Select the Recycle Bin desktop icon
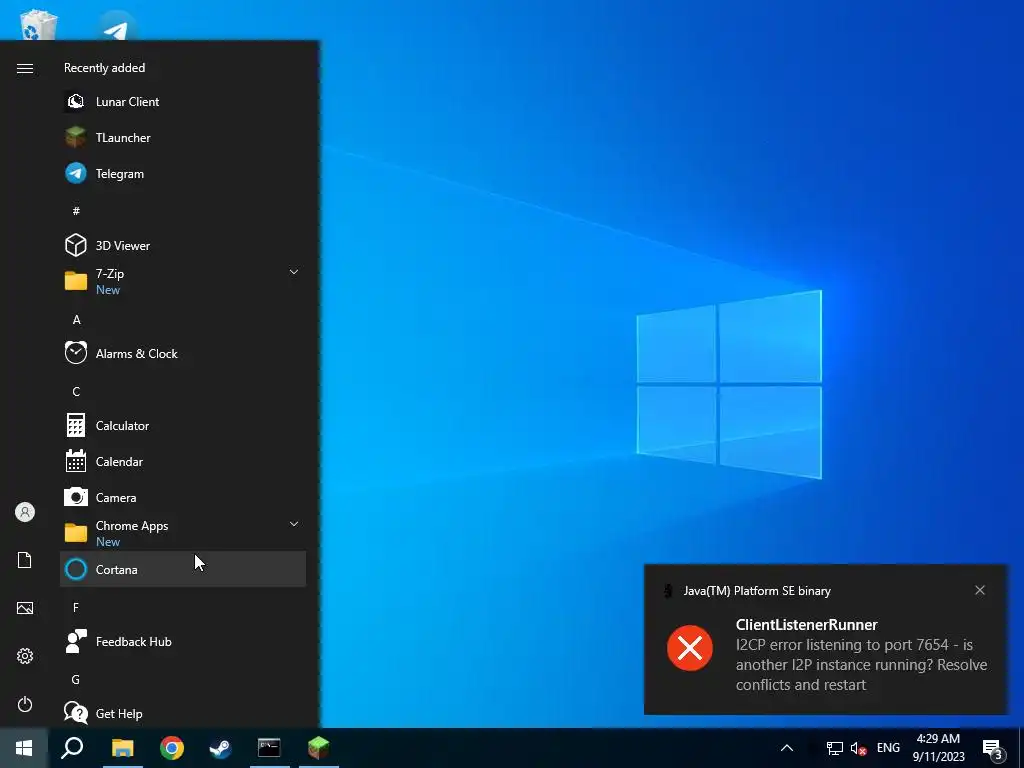 click(x=38, y=25)
